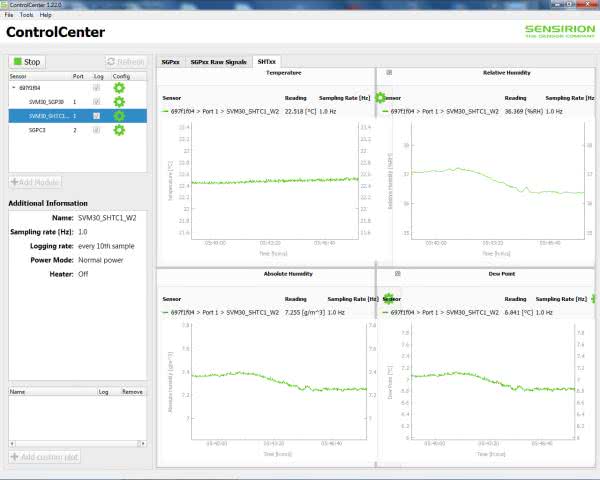Viewport: 600px width, 480px height.
Task: Click small icon in Dew Point panel header
Action: coord(398,273)
